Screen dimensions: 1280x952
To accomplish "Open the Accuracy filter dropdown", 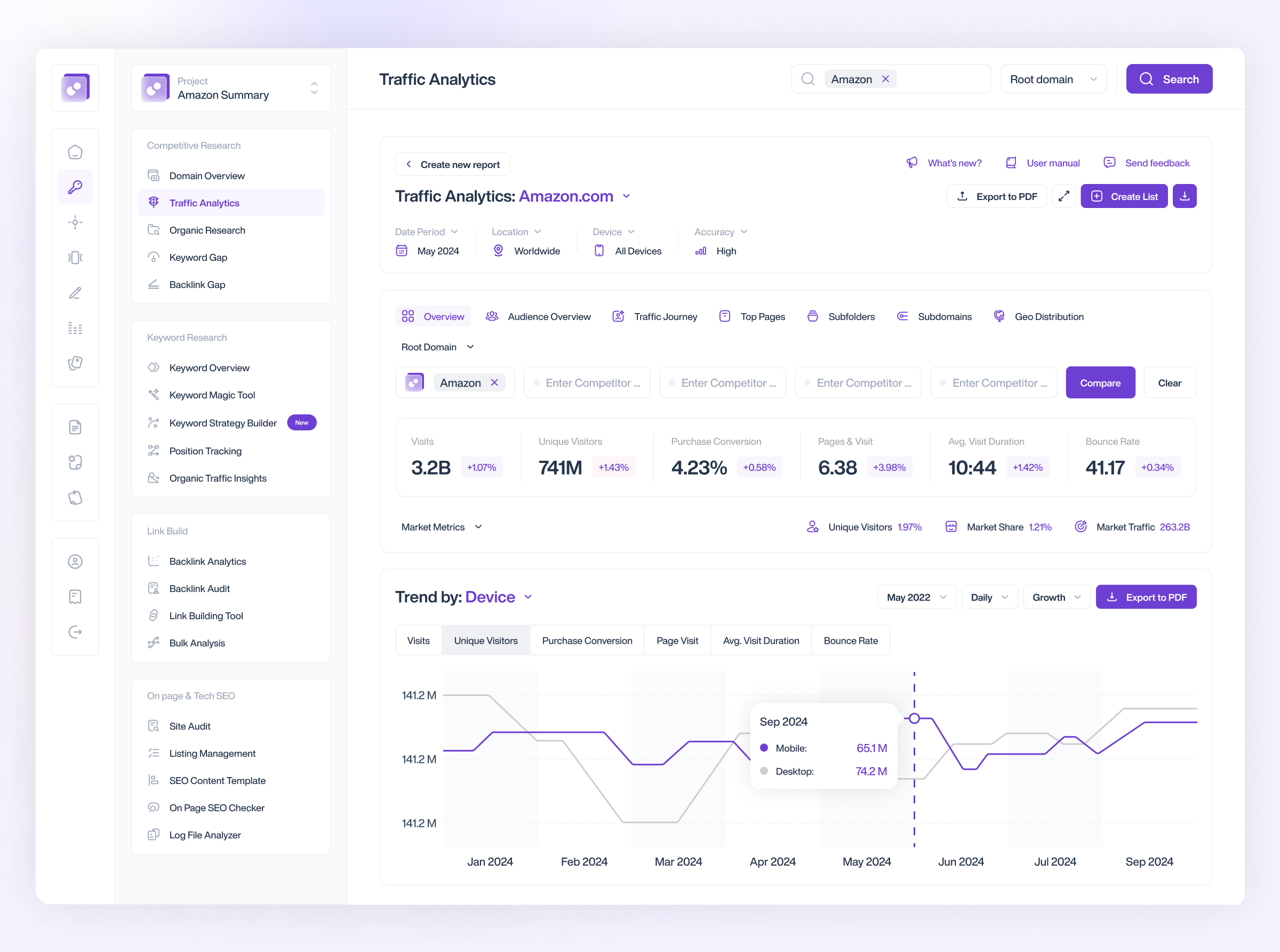I will [721, 231].
